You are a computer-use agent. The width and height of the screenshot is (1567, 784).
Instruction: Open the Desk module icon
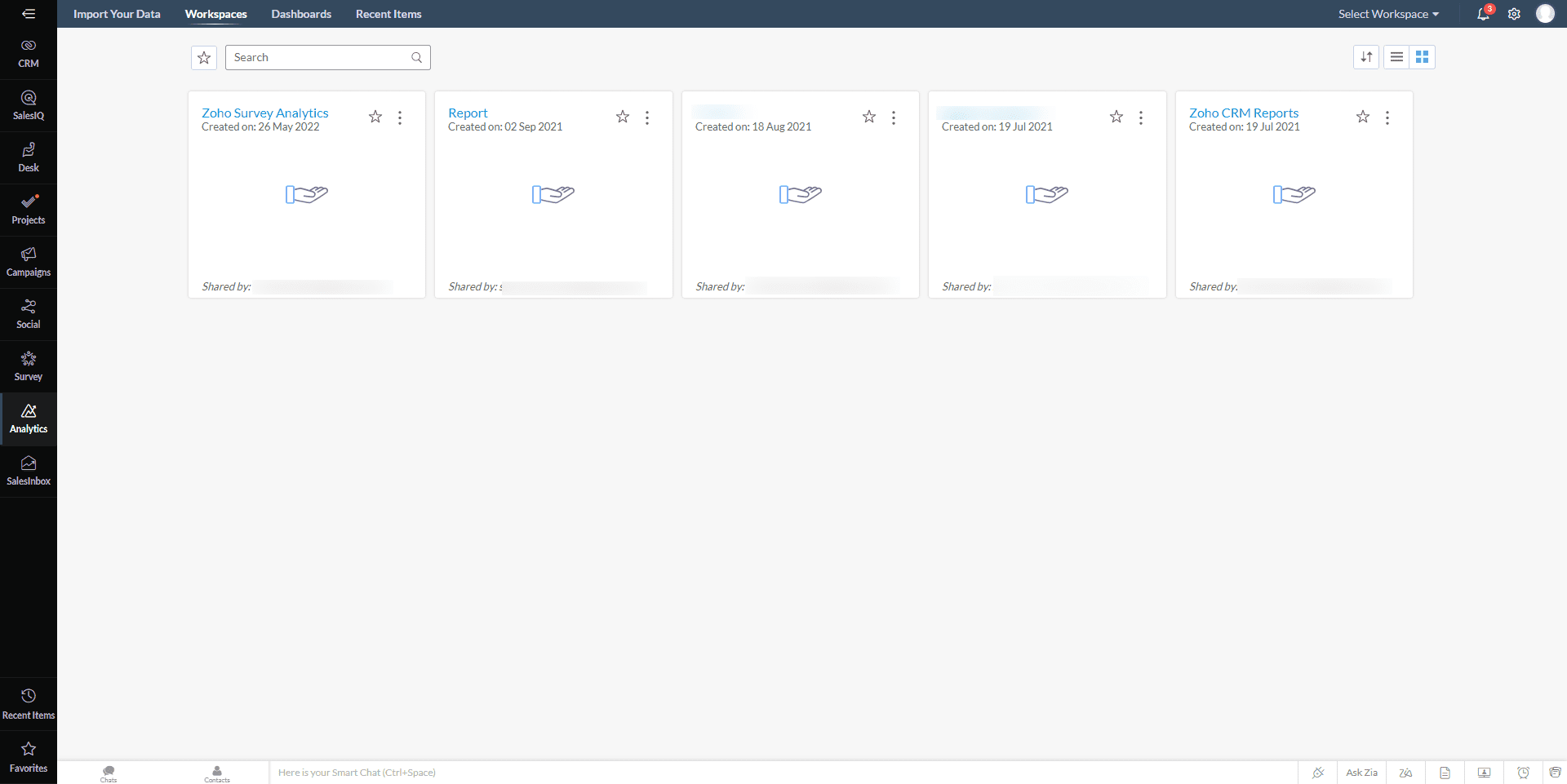click(x=29, y=157)
